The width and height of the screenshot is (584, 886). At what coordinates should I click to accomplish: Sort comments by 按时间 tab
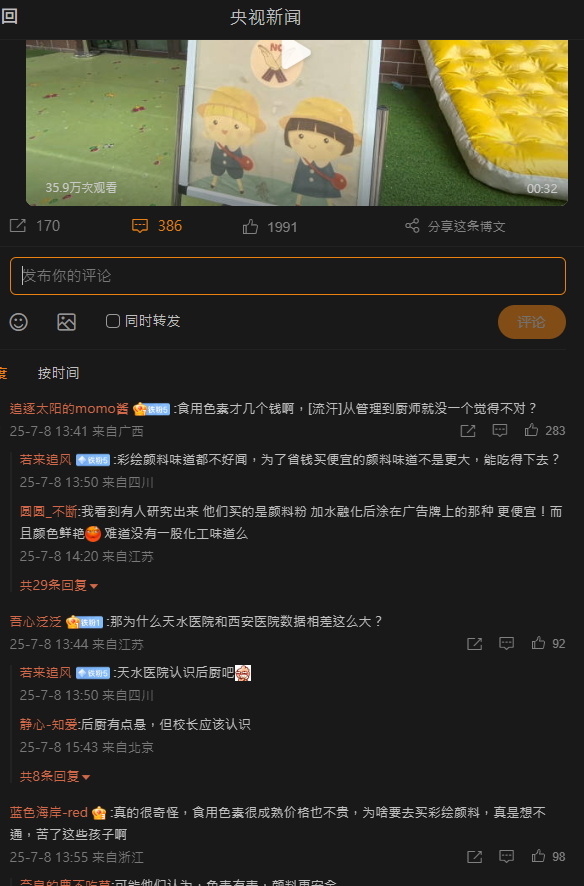point(58,373)
